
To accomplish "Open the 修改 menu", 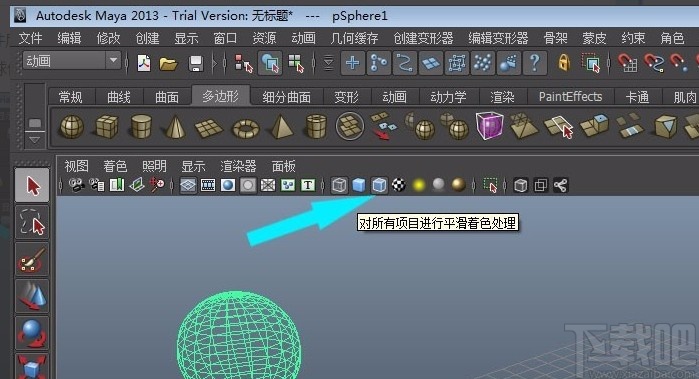I will click(x=108, y=38).
